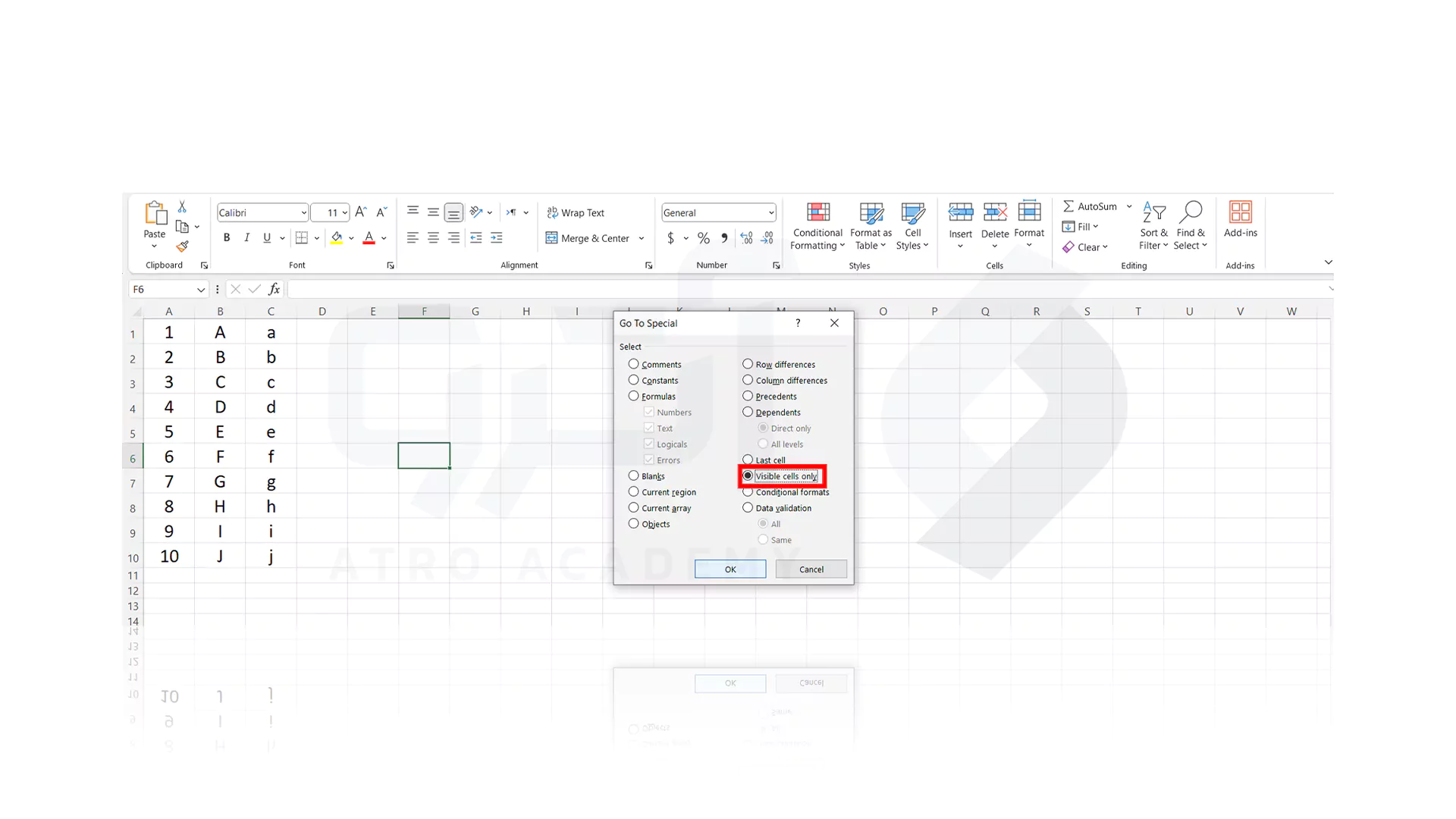Toggle Bold formatting
The image size is (1456, 819).
[x=226, y=238]
